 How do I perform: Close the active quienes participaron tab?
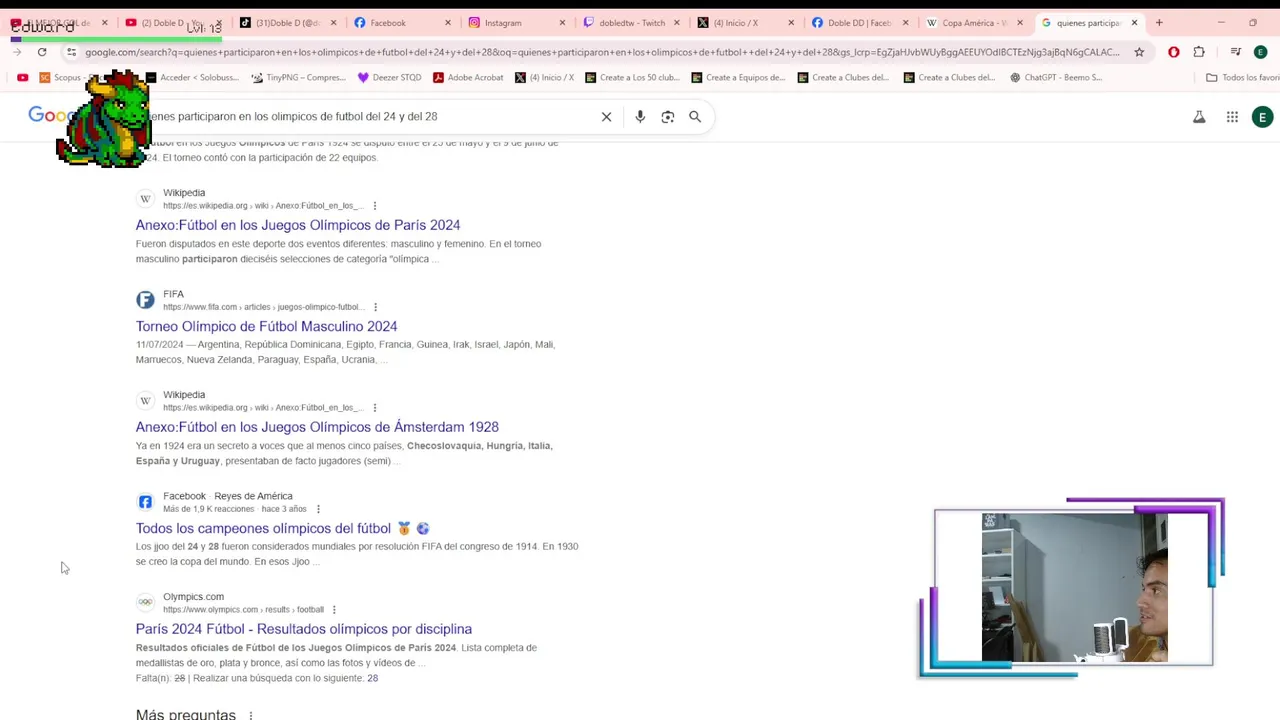(x=1134, y=23)
